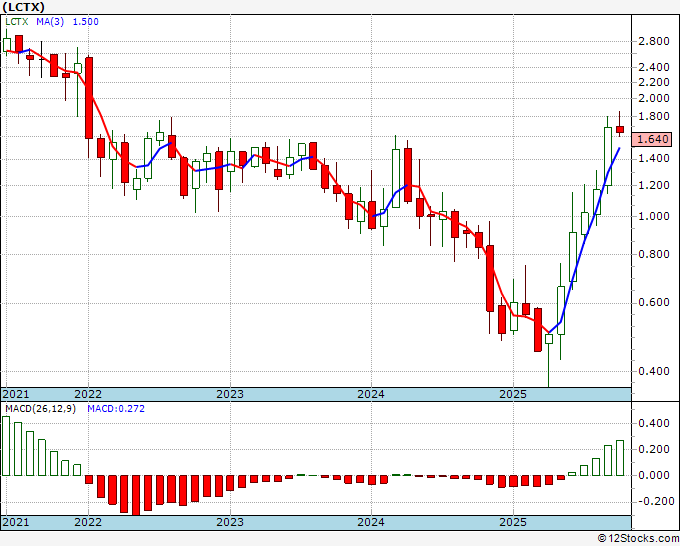Click the tall red candlestick at start of 2022
Screen dimensions: 680x546
[89, 98]
